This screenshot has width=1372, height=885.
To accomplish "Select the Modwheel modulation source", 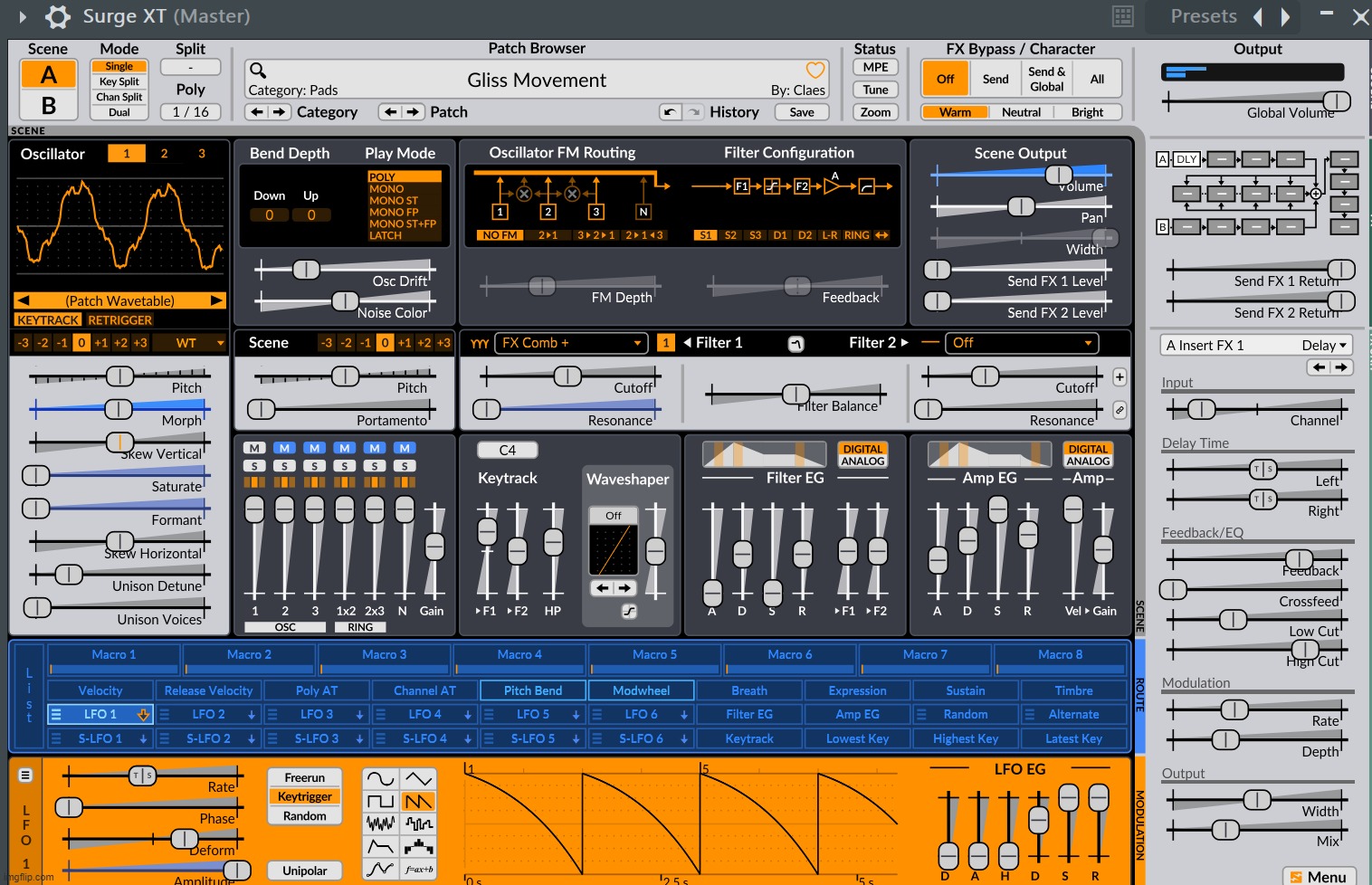I will coord(641,690).
